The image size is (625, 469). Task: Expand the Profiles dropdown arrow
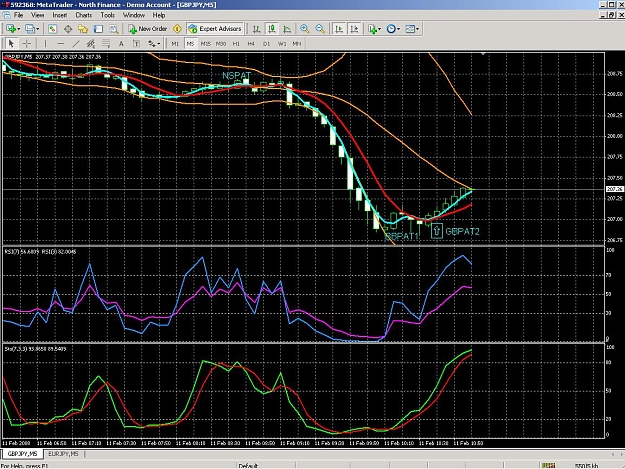37,29
